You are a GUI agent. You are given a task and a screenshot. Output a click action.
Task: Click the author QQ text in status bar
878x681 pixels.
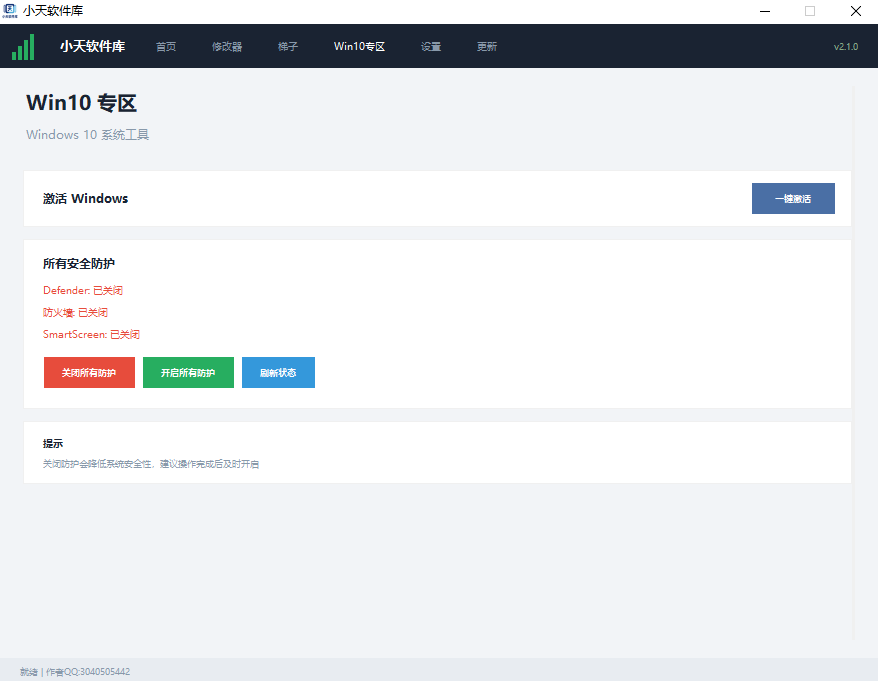point(88,671)
